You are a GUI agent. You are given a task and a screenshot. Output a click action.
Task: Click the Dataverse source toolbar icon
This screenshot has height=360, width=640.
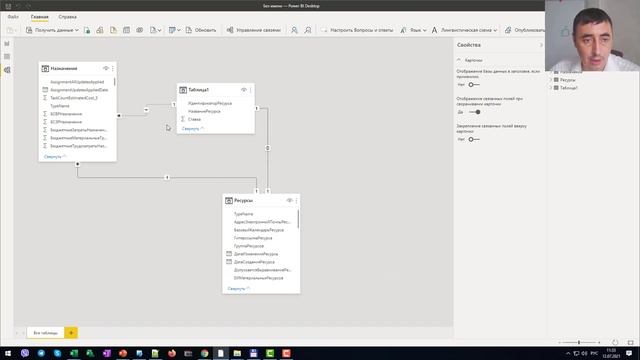click(x=140, y=30)
